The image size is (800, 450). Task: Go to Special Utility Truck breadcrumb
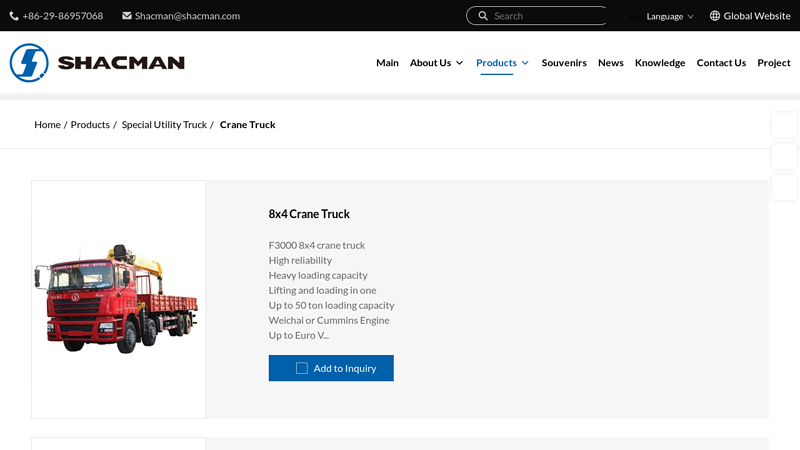point(164,124)
